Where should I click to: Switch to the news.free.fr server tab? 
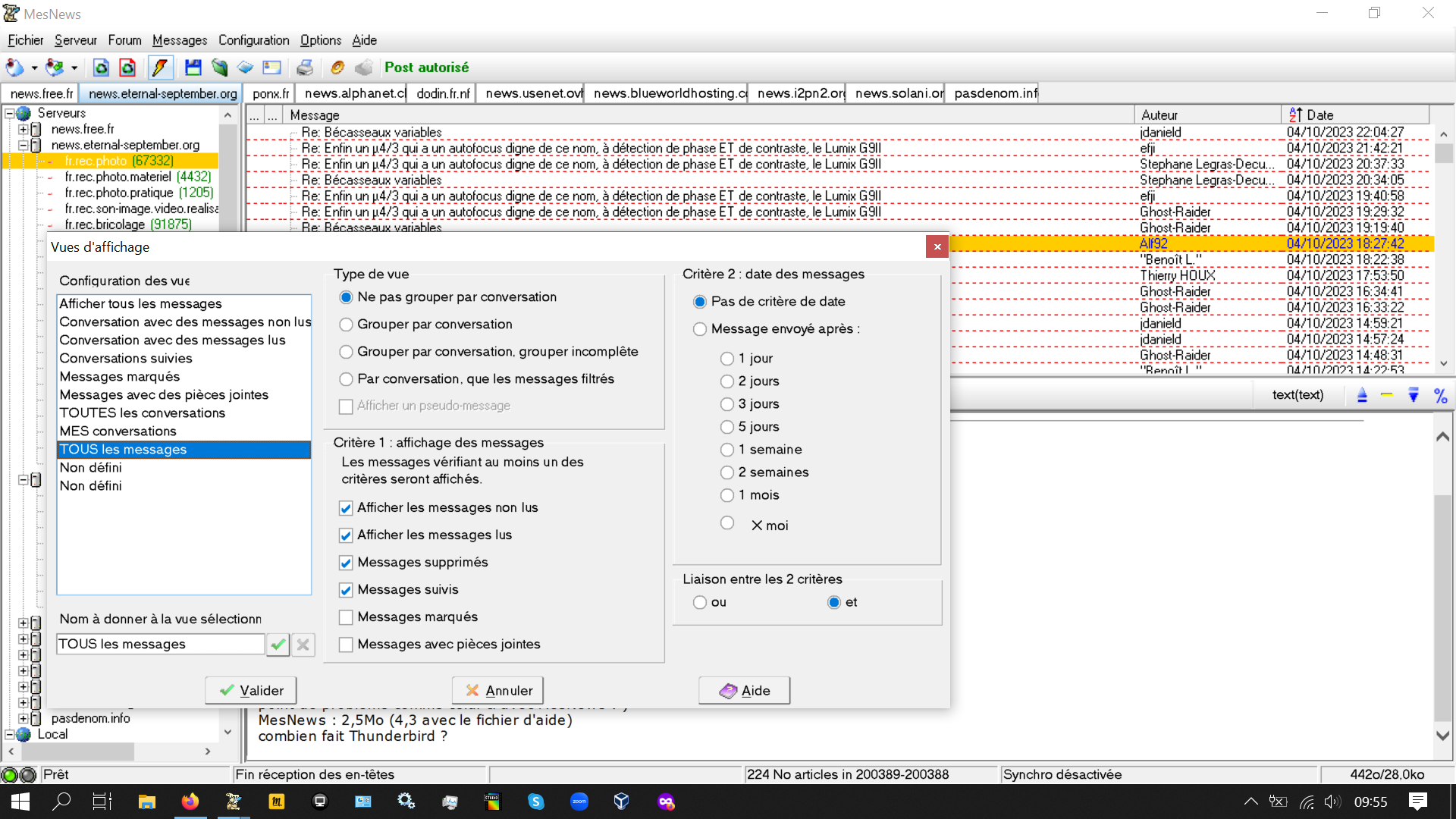pos(41,93)
